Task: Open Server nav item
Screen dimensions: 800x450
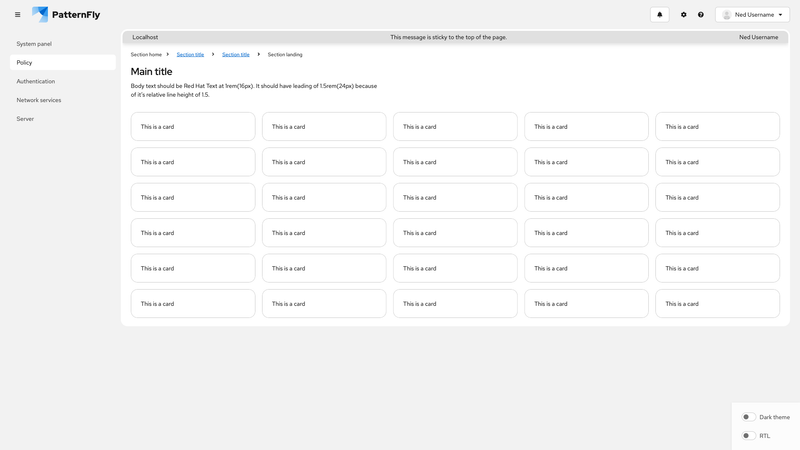Action: coord(63,119)
